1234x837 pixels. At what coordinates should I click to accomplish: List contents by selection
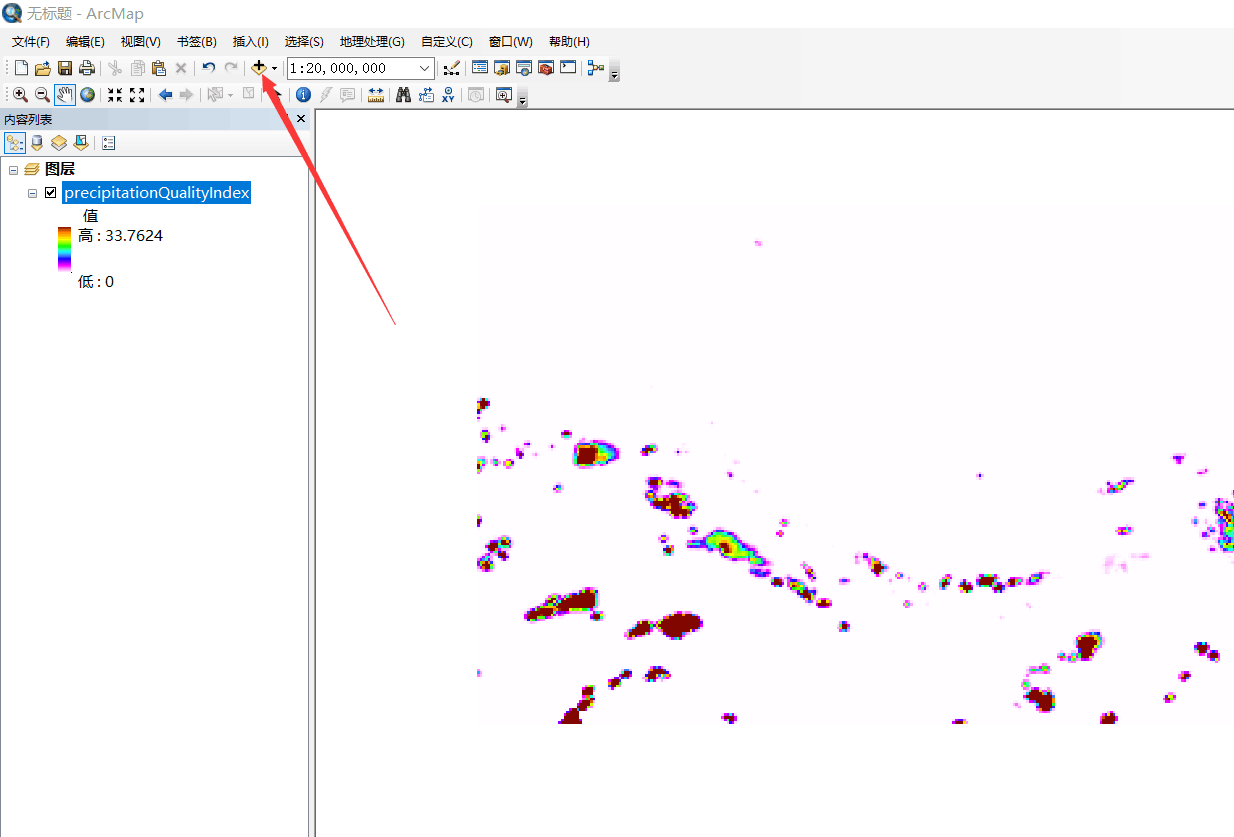(81, 143)
